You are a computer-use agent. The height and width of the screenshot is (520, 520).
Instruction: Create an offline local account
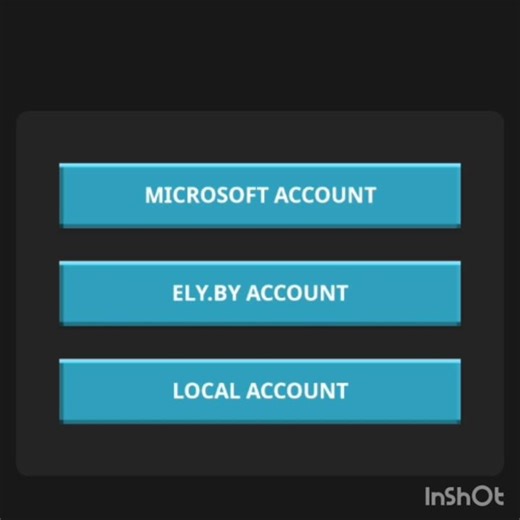coord(260,391)
